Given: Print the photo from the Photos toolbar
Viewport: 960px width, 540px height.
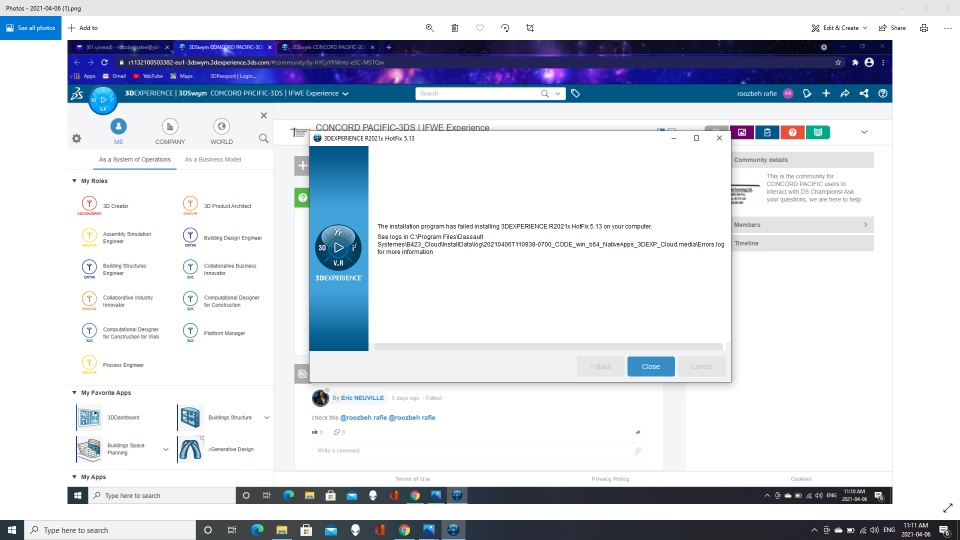Looking at the screenshot, I should tap(924, 28).
